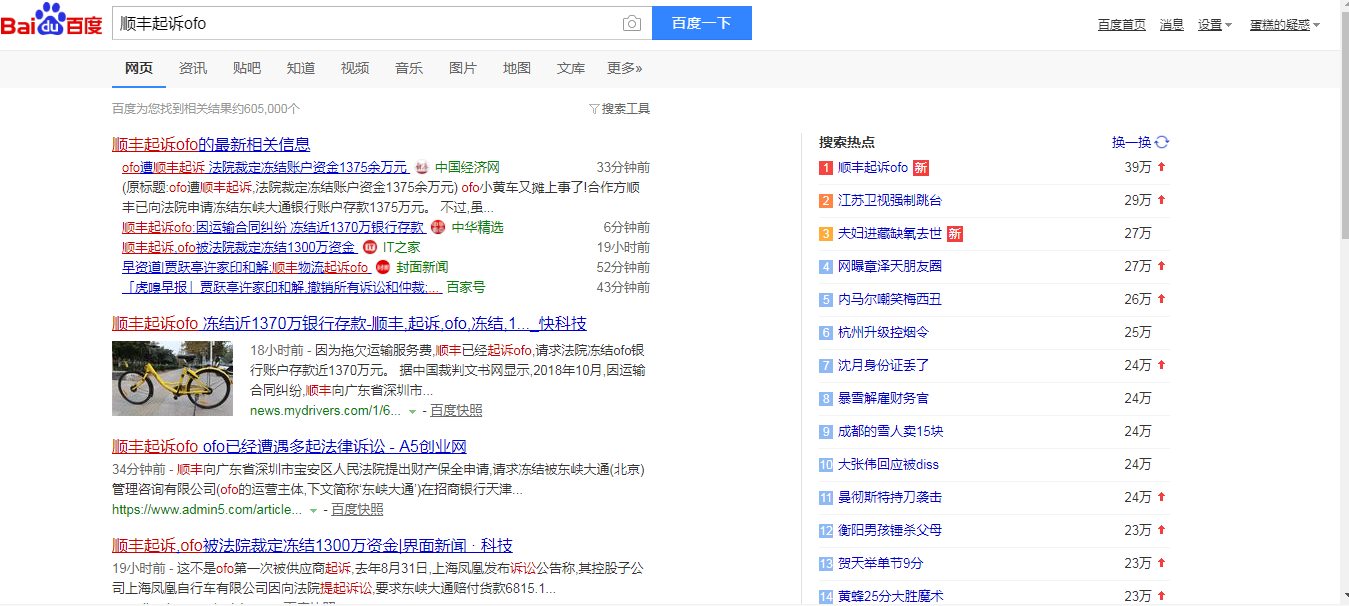
Task: Open 消息 link in header
Action: point(1172,25)
